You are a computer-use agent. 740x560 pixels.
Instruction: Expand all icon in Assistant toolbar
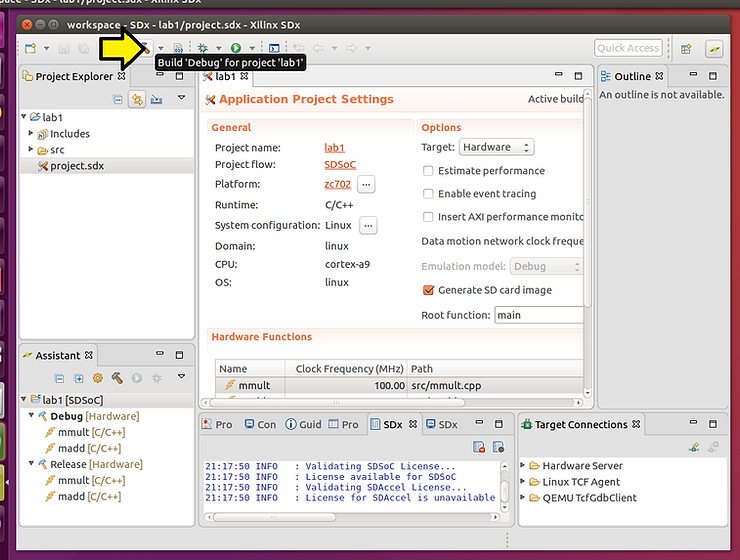(x=79, y=378)
